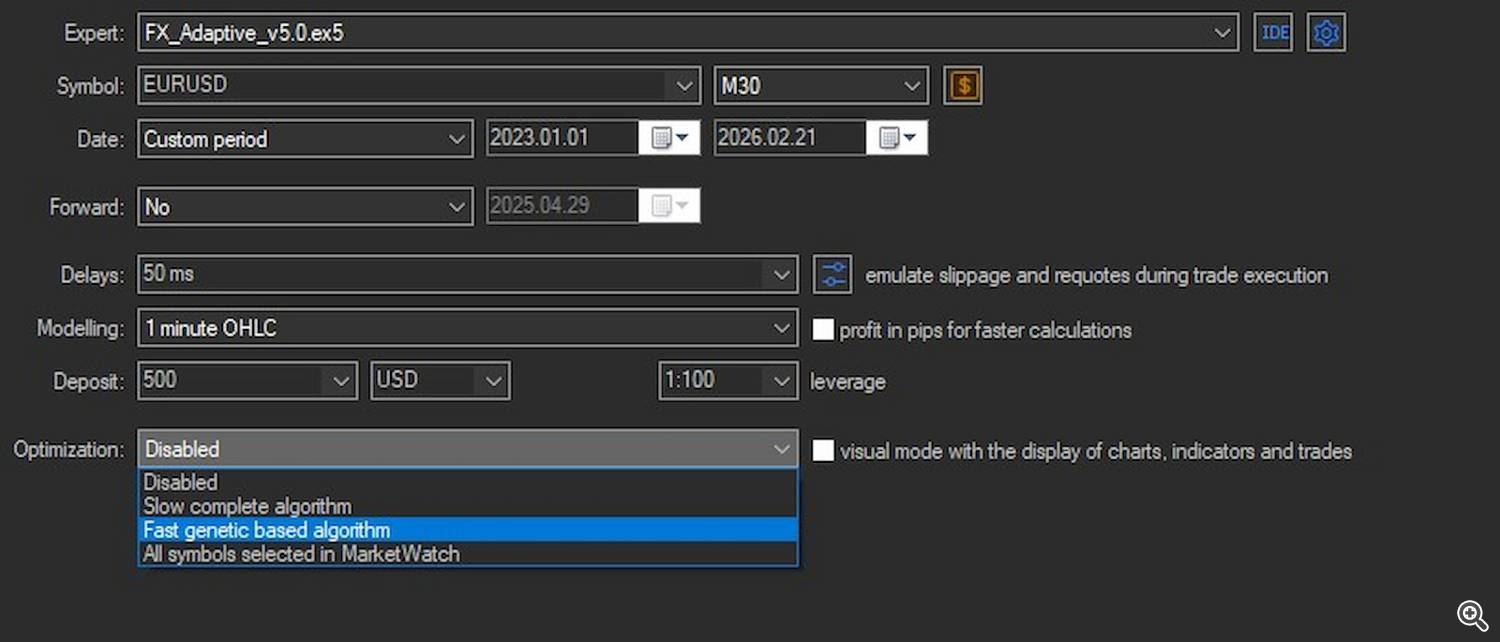Screen dimensions: 1500x642
Task: Enable visual mode with charts display
Action: [x=823, y=450]
